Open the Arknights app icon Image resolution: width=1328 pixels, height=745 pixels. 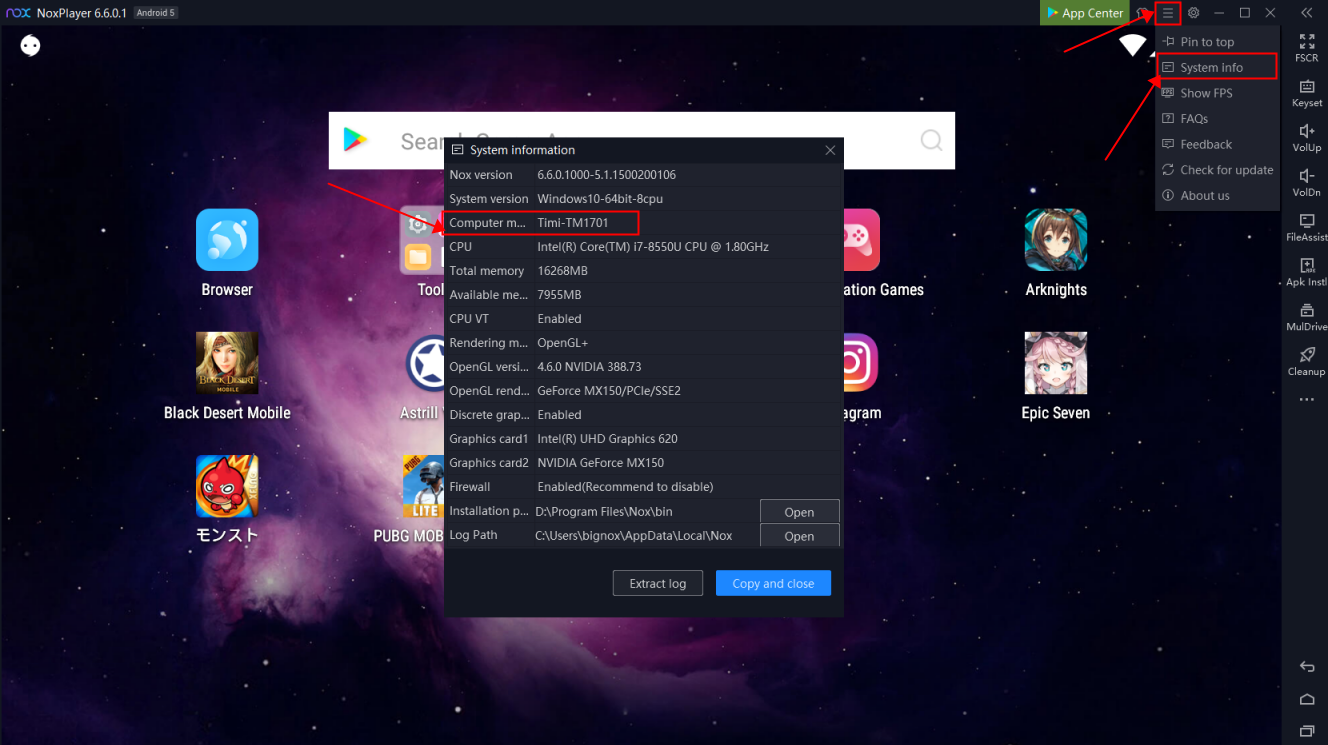(1055, 240)
